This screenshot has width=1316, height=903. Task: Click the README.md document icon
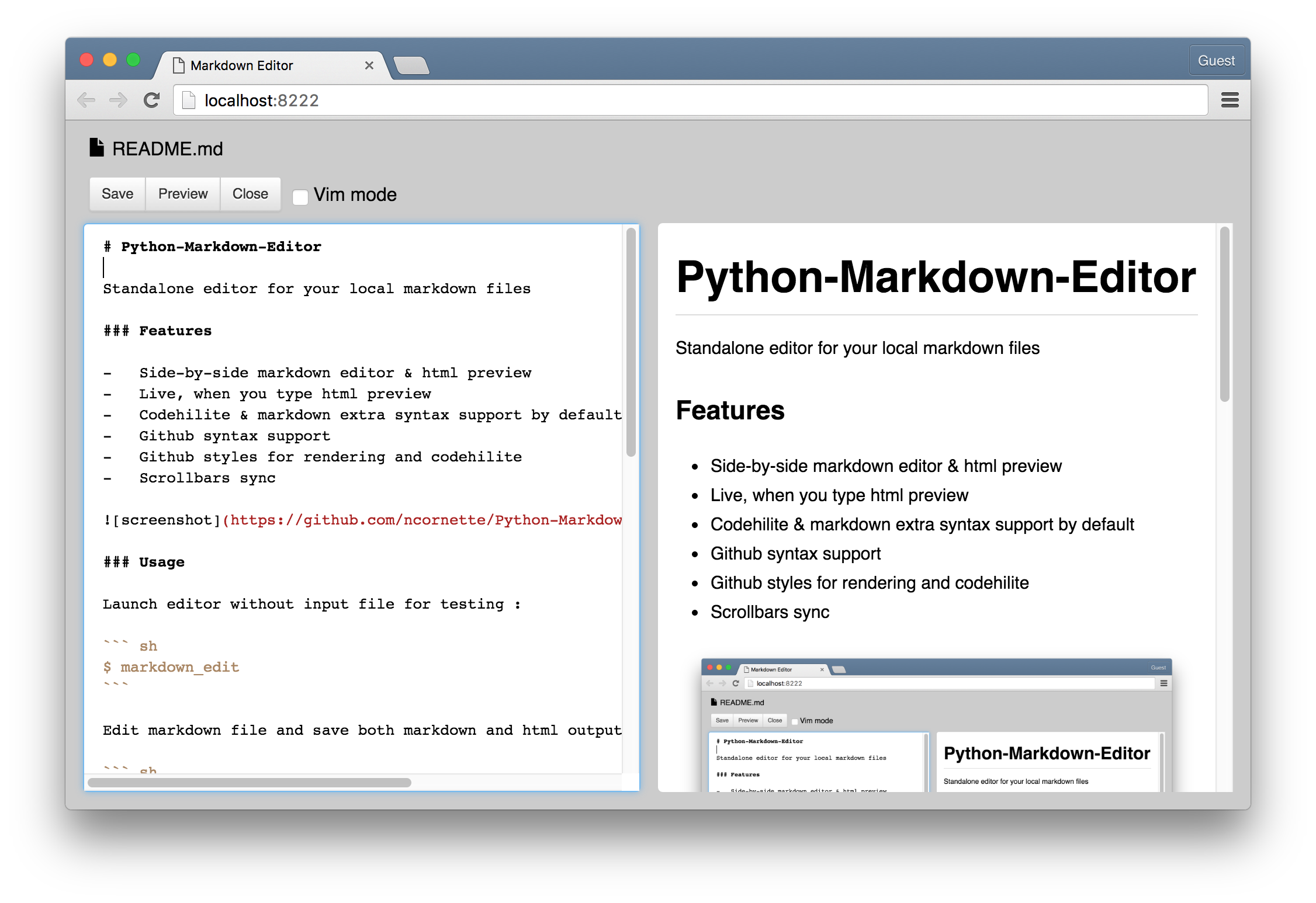[x=96, y=148]
